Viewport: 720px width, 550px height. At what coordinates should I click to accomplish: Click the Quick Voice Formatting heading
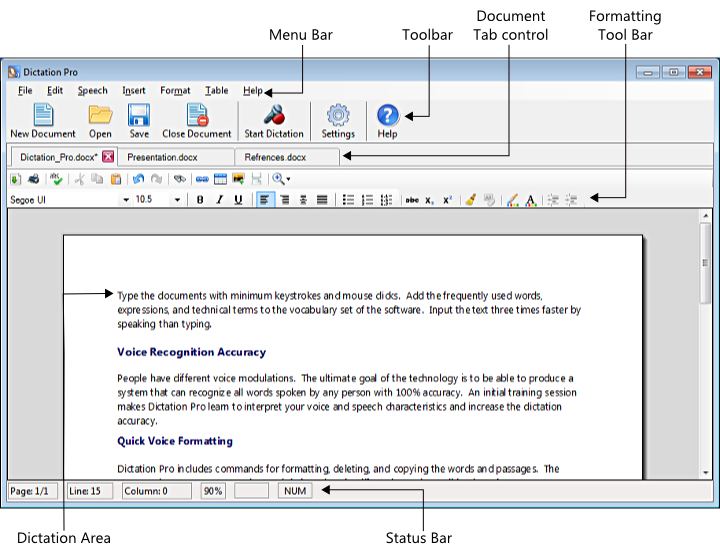click(x=175, y=441)
